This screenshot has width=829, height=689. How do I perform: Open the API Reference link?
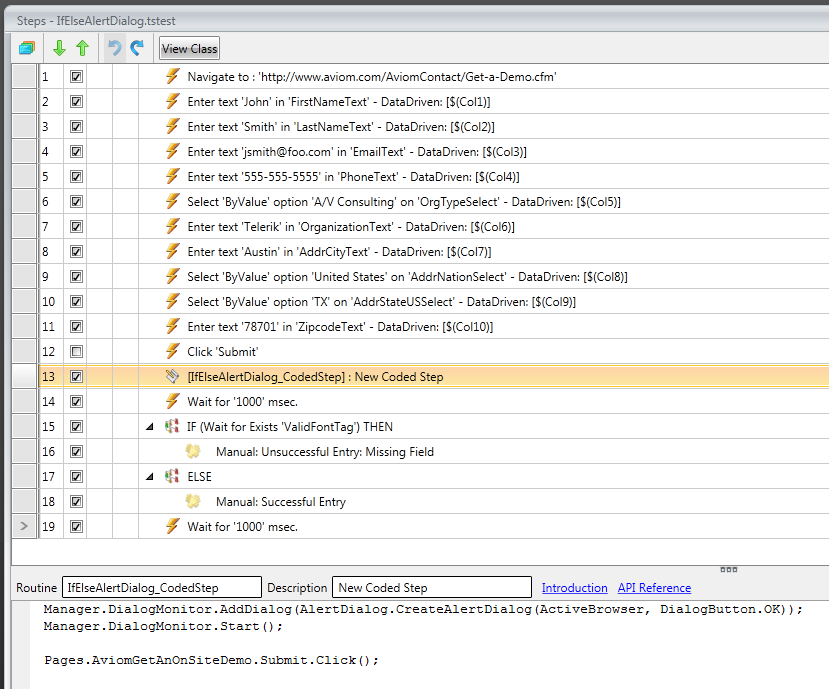pyautogui.click(x=654, y=588)
